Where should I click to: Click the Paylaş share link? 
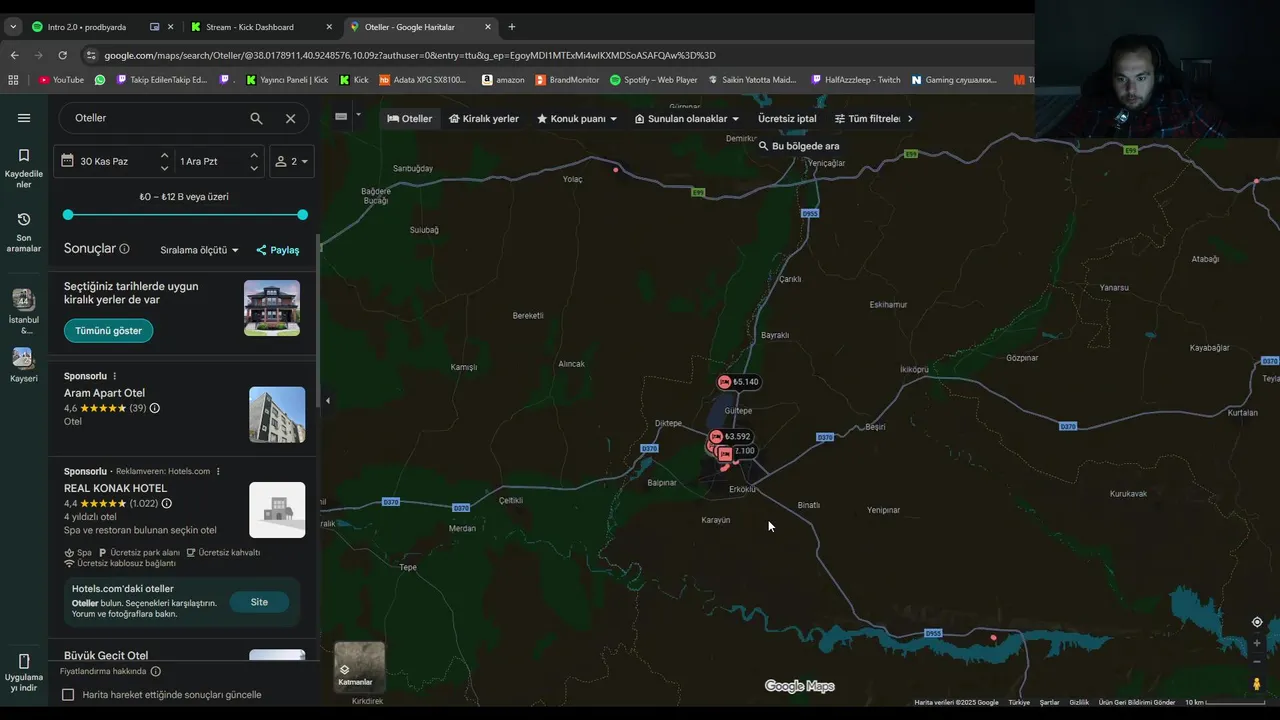[x=277, y=250]
